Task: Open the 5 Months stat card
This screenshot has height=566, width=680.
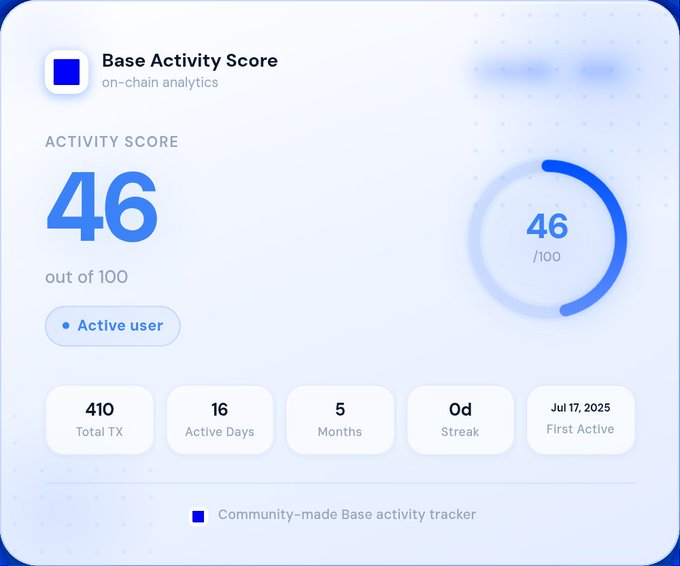Action: 340,420
